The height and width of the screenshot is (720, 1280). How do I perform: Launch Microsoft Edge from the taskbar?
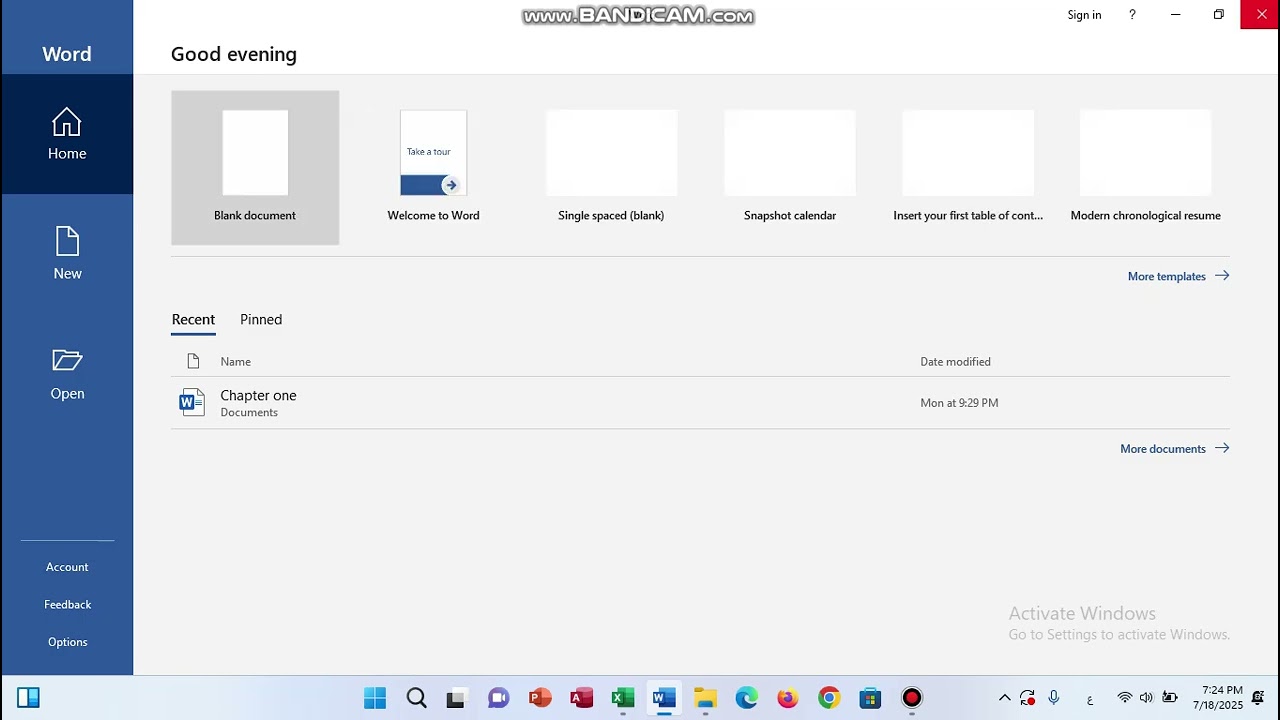(747, 698)
